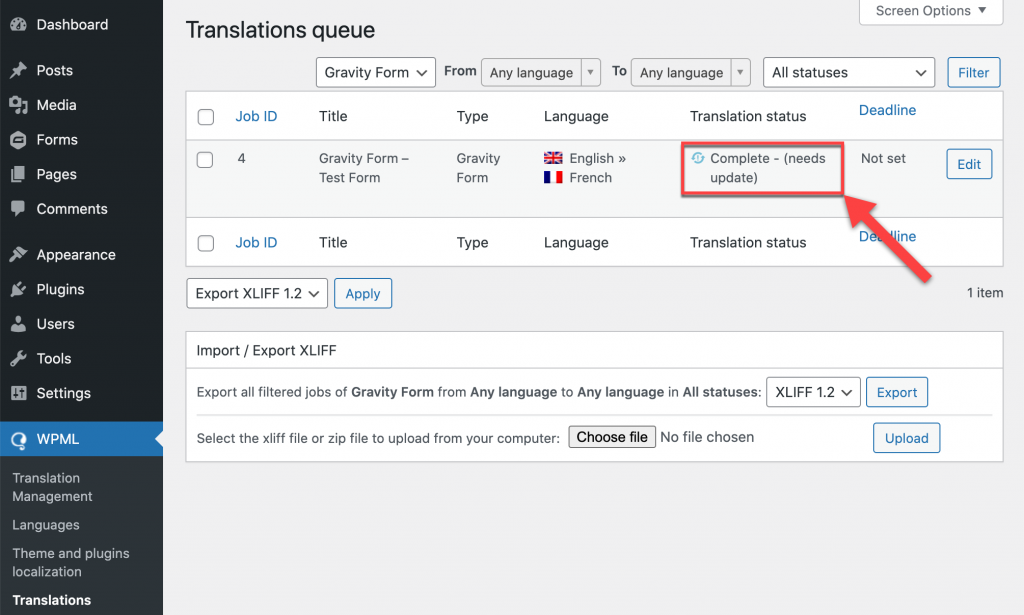Open the Pages menu
Image resolution: width=1024 pixels, height=615 pixels.
tap(56, 174)
